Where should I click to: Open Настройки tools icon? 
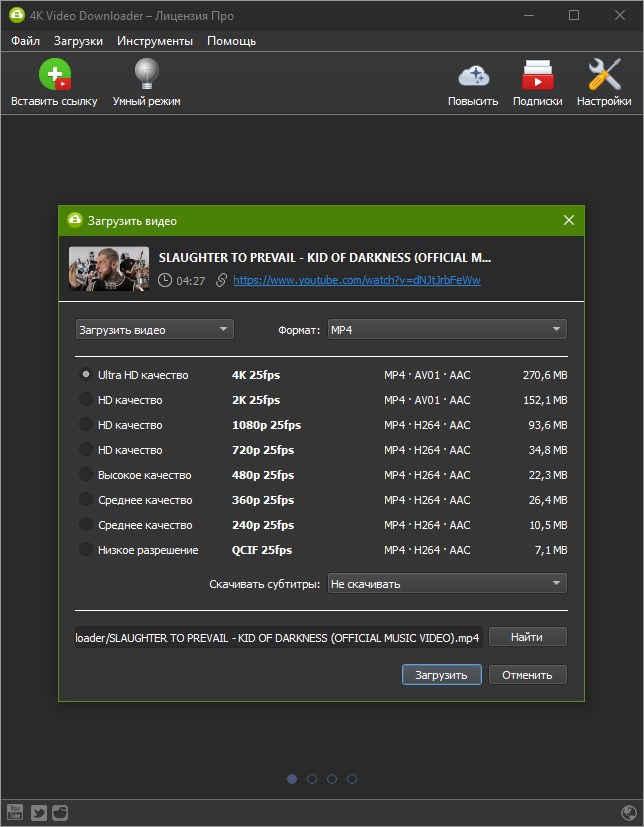pos(604,74)
